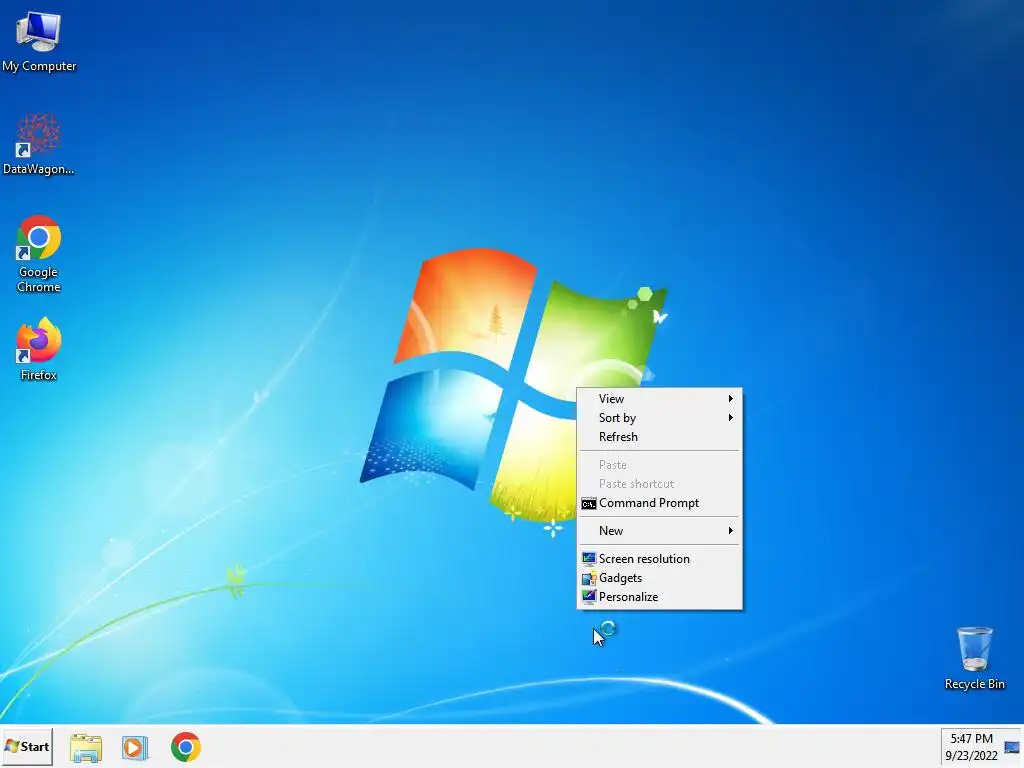
Task: Click the Command Prompt menu icon
Action: point(588,504)
